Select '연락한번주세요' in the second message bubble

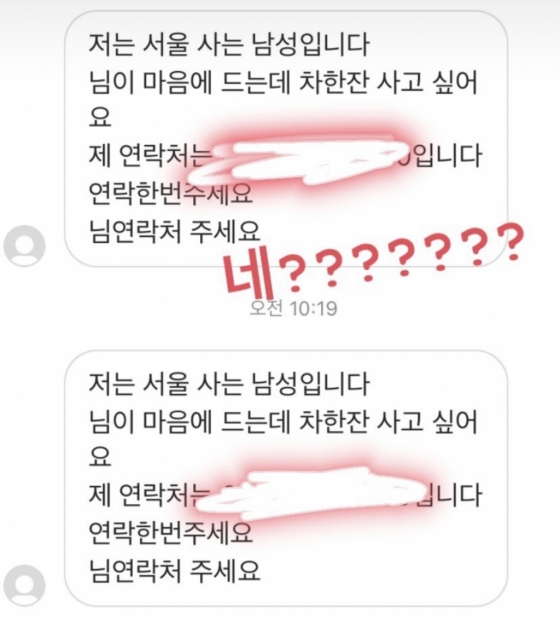pos(171,532)
